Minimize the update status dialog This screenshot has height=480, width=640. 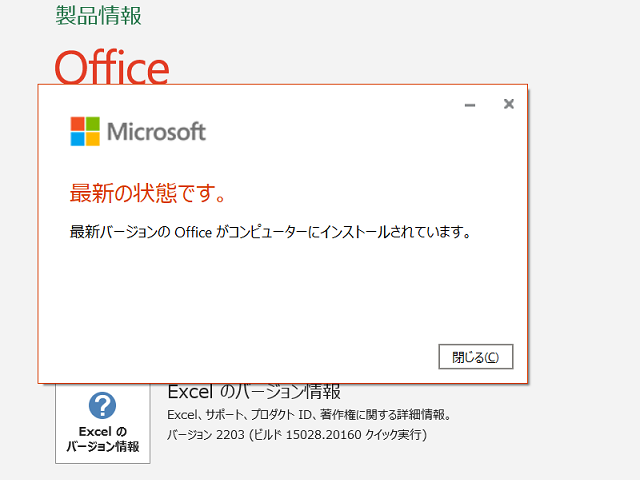pos(470,105)
